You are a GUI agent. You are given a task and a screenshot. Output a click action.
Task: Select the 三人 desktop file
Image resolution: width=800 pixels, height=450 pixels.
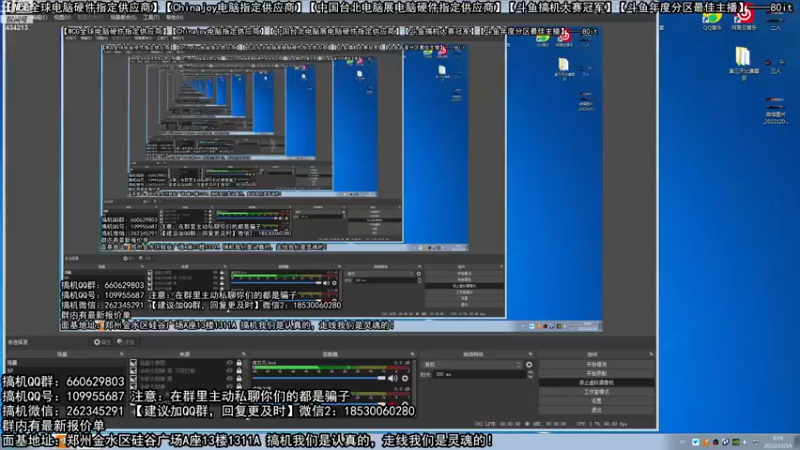776,66
